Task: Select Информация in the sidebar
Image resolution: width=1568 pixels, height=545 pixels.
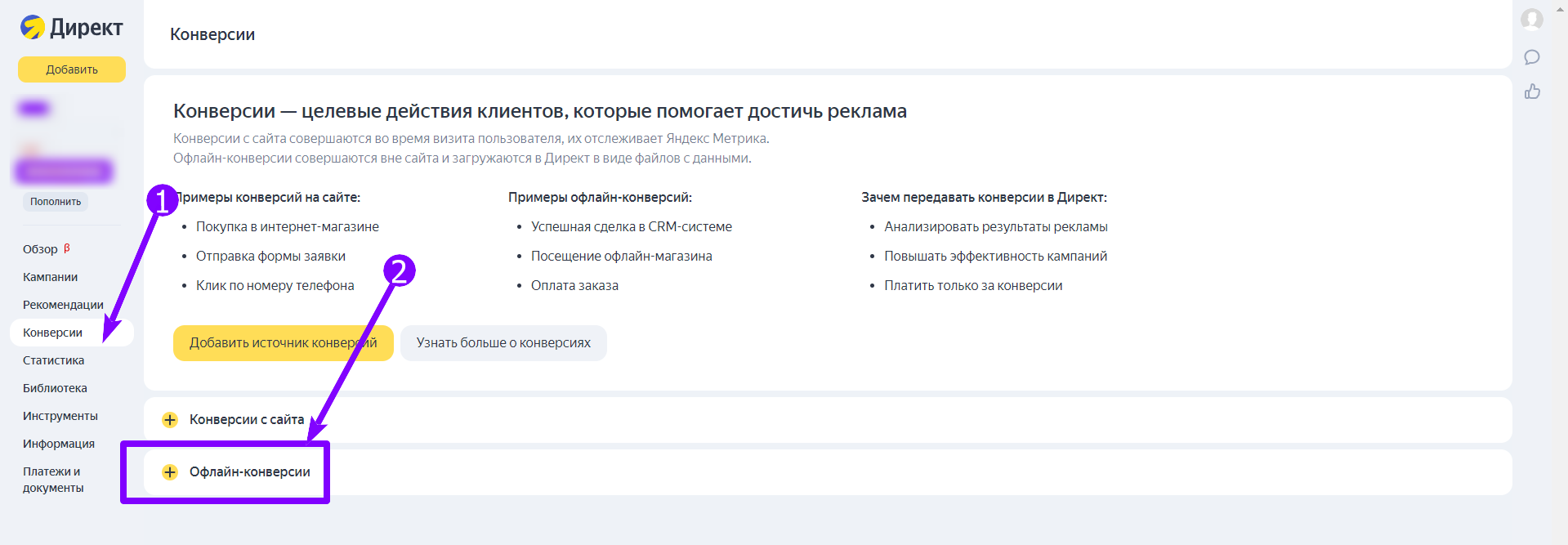Action: [x=59, y=444]
